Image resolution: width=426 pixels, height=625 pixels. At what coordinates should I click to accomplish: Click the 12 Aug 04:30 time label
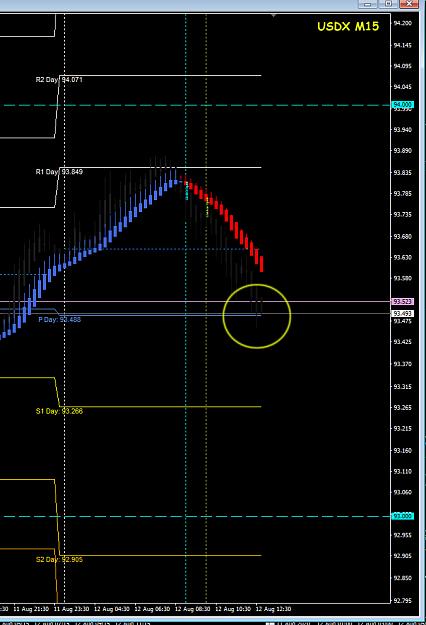(112, 609)
